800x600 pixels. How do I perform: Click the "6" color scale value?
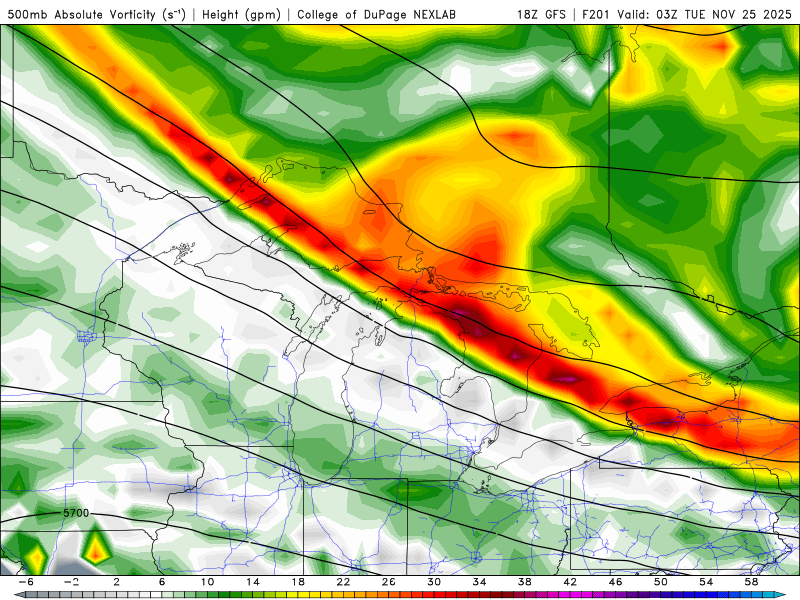[x=162, y=582]
